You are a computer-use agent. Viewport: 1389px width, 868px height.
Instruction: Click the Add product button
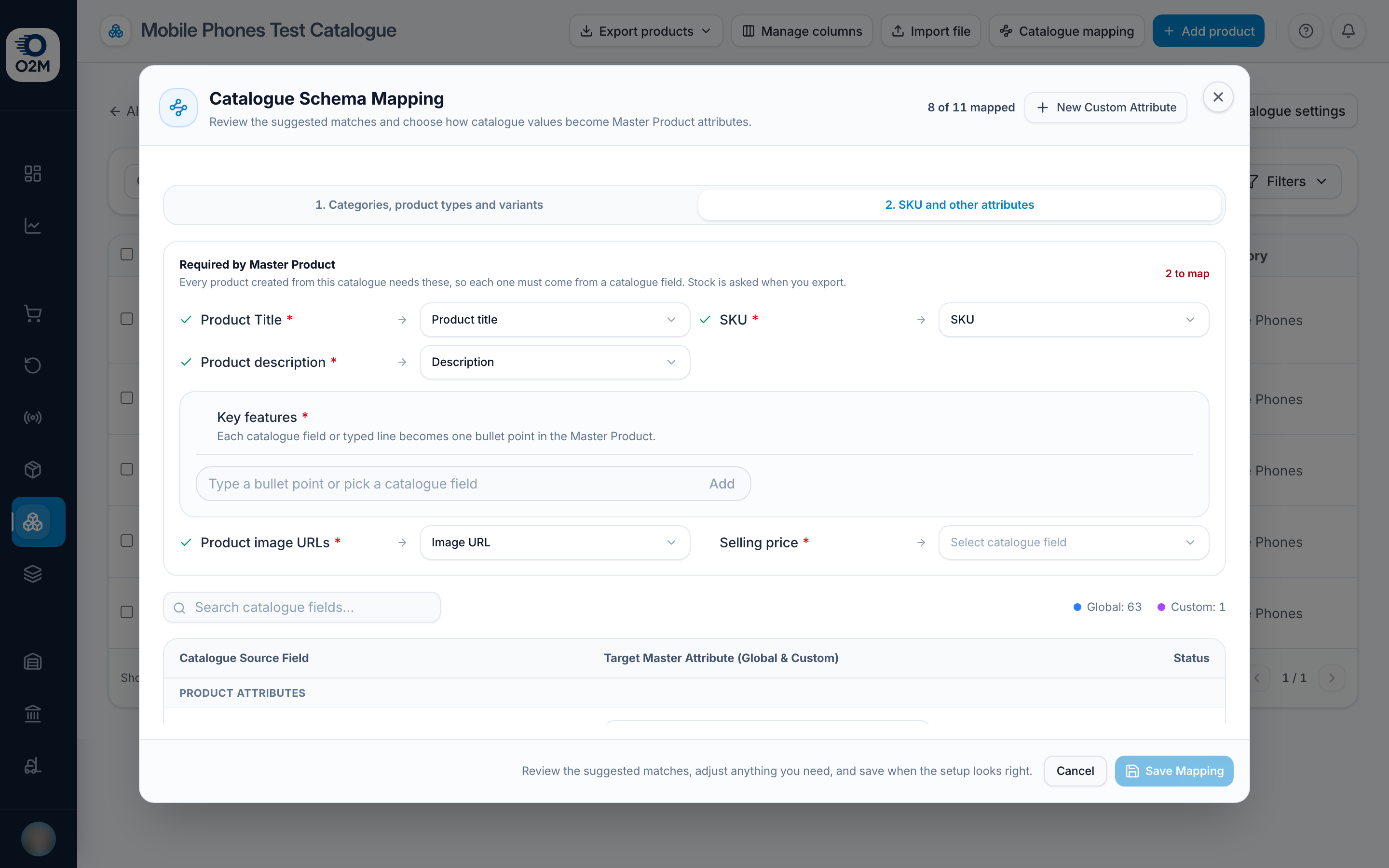pyautogui.click(x=1208, y=31)
